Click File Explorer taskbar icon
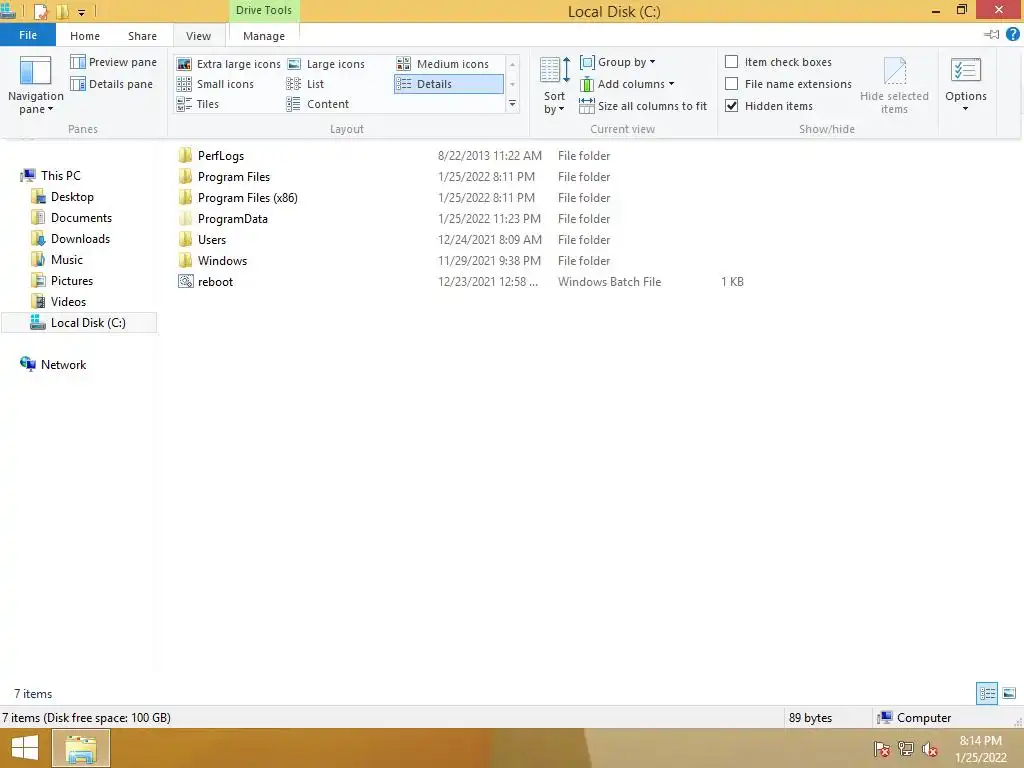The image size is (1024, 768). pos(81,748)
